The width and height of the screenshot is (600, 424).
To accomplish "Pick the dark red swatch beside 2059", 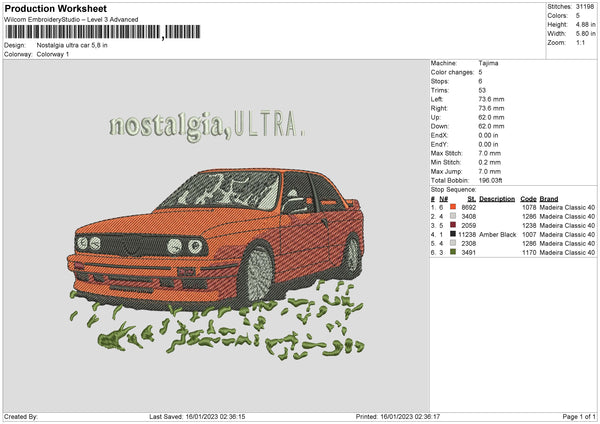I will [453, 225].
